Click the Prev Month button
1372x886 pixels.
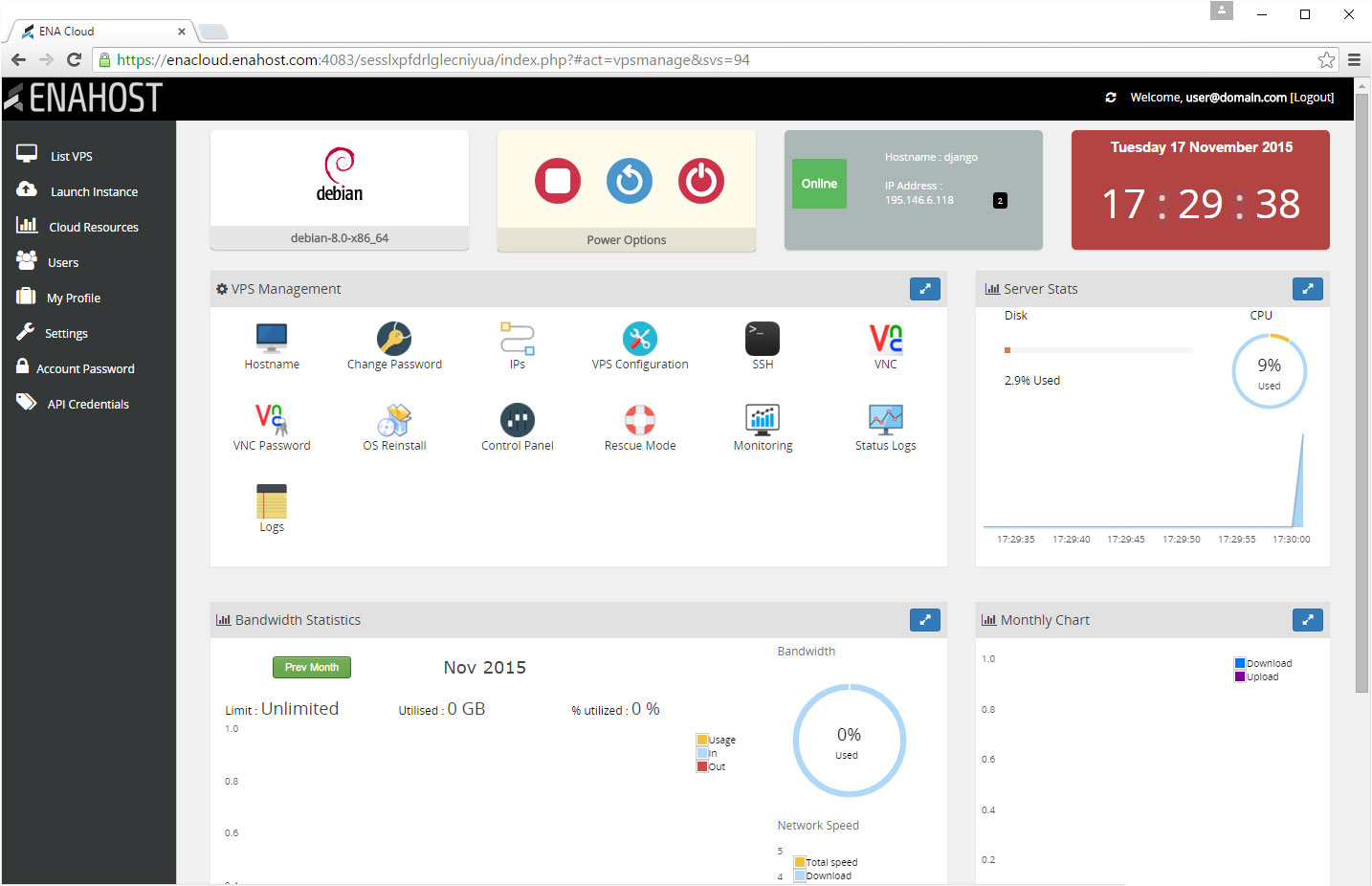click(312, 667)
